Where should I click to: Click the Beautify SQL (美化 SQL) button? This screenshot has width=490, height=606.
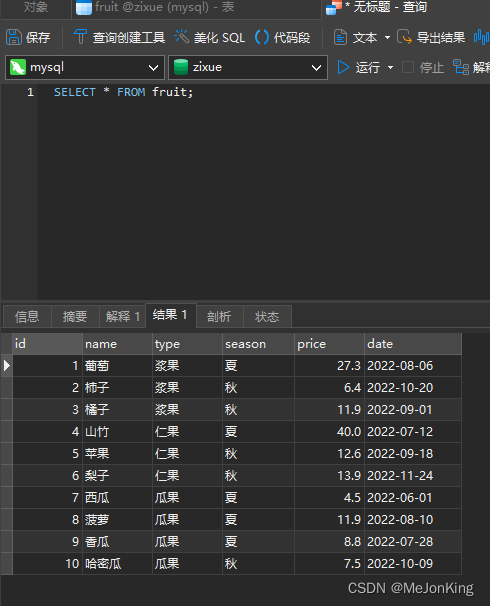pyautogui.click(x=209, y=37)
